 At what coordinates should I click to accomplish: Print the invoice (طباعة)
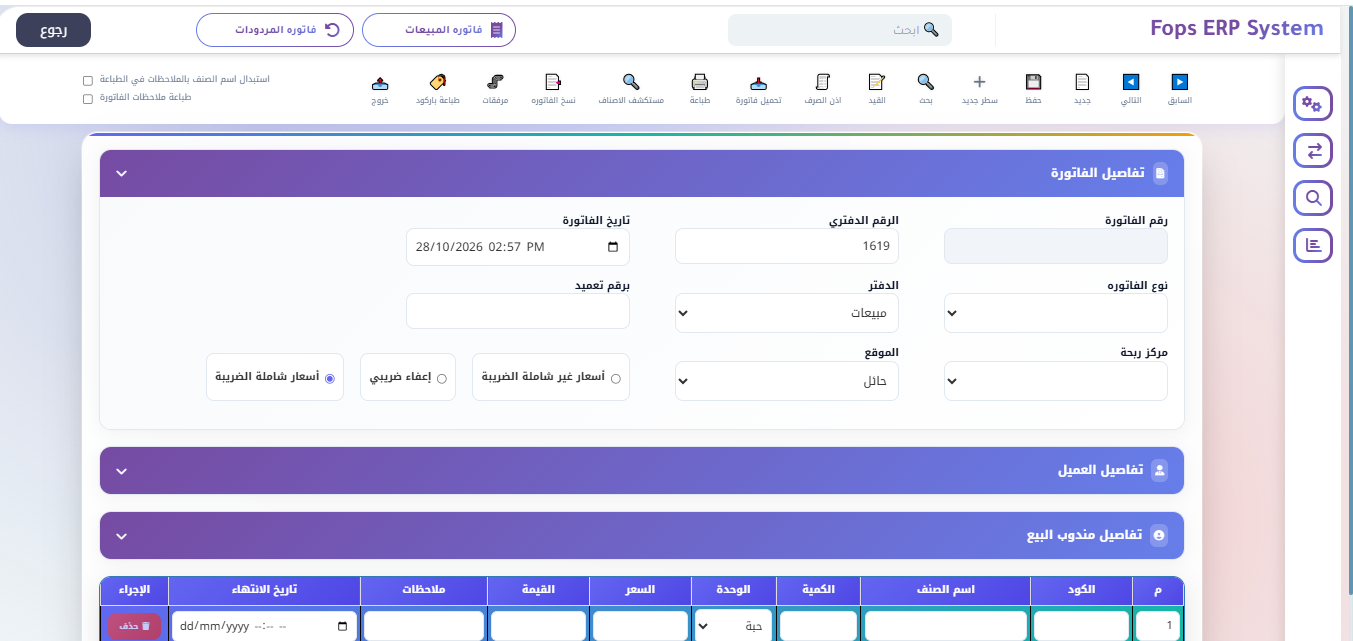700,89
